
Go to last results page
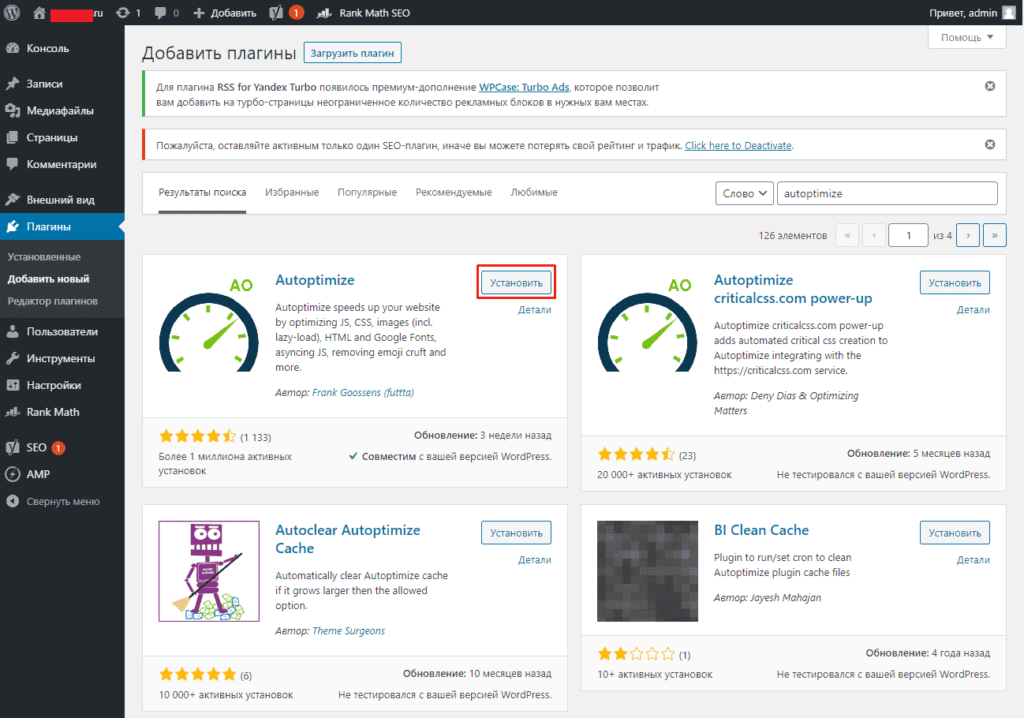pos(995,235)
